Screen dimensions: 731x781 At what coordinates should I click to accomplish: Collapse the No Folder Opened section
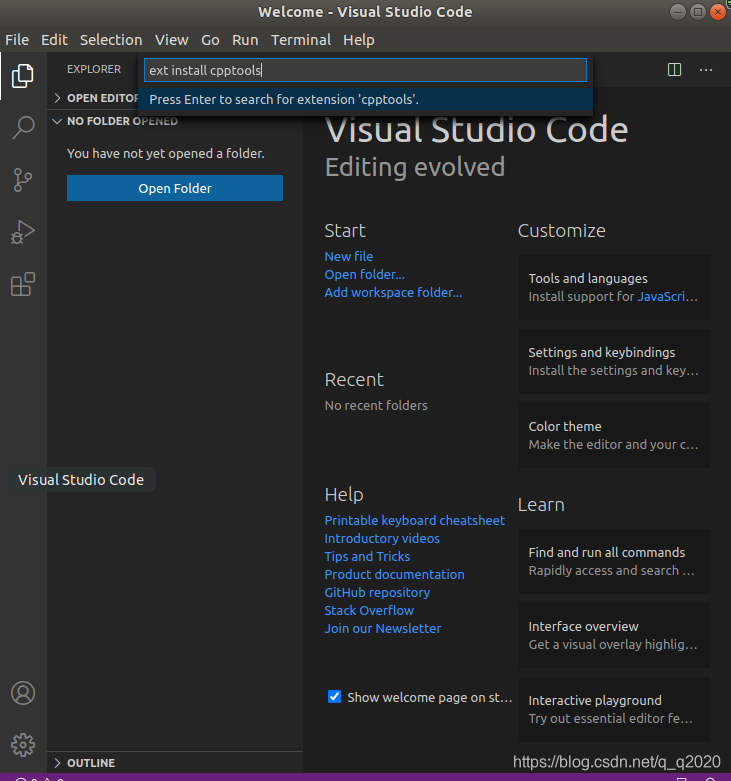[57, 121]
